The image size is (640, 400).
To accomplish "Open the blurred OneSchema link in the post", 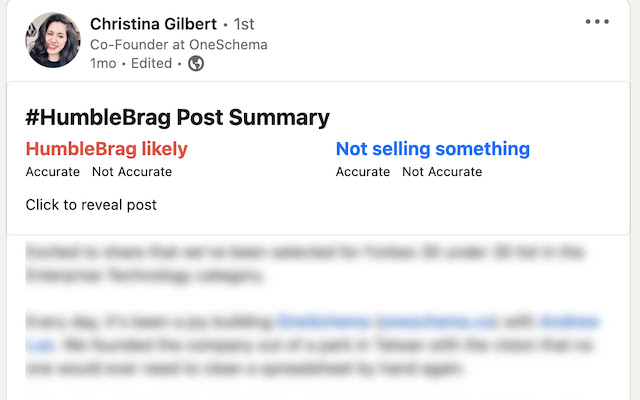I will 387,322.
